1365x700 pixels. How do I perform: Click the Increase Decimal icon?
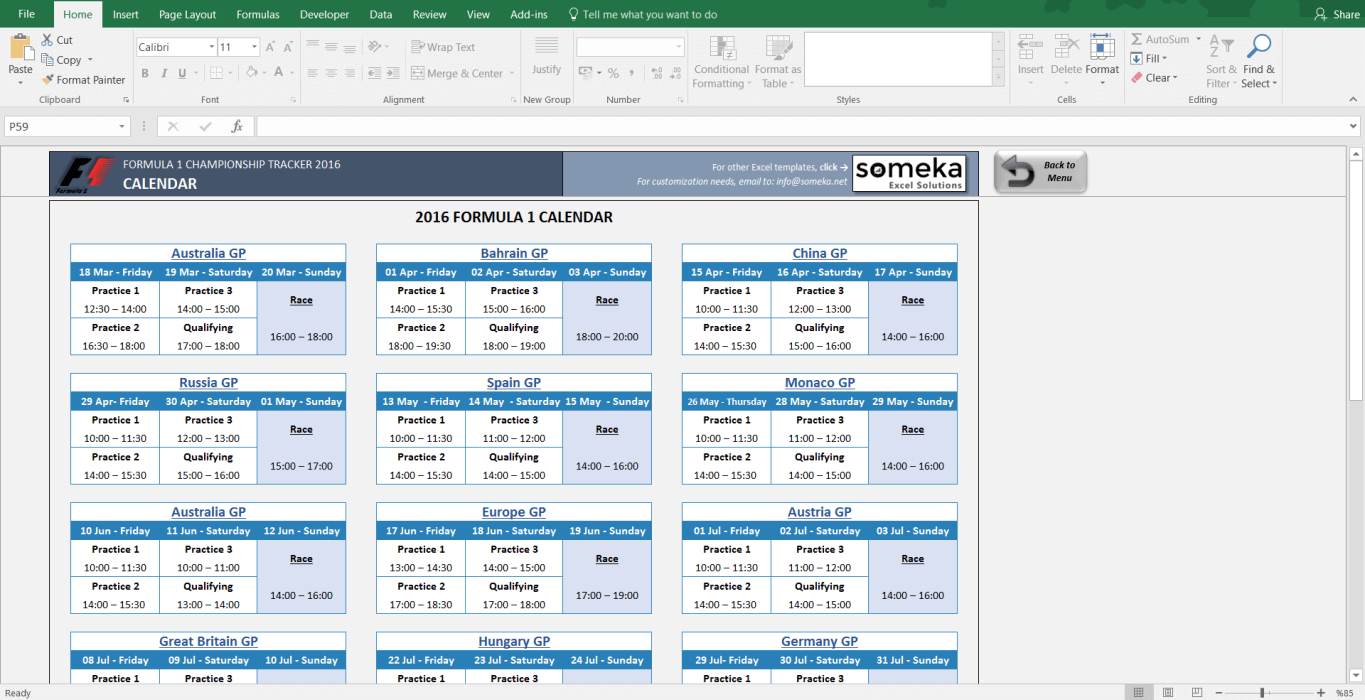click(x=657, y=73)
